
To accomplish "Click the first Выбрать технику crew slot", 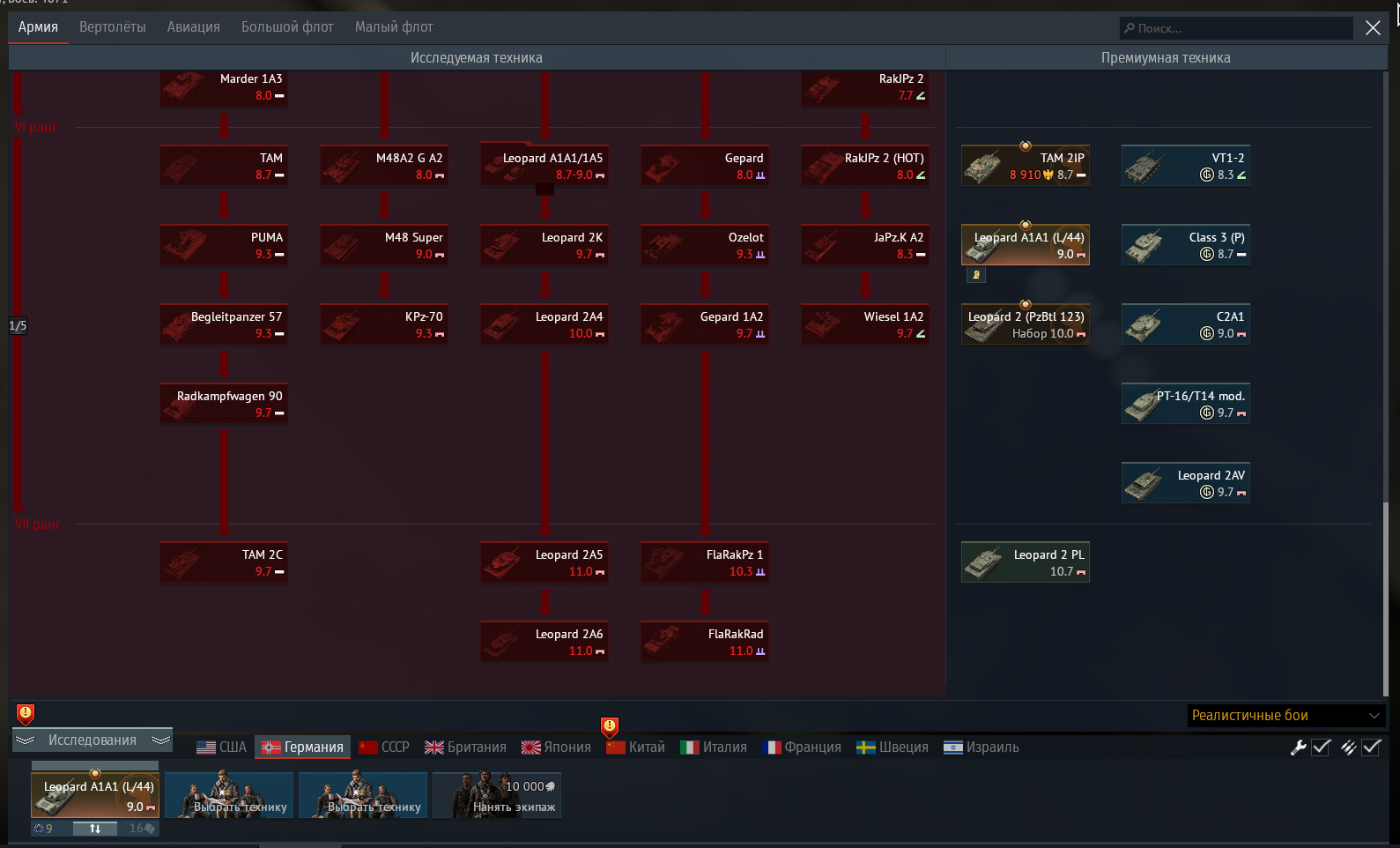I will 229,795.
